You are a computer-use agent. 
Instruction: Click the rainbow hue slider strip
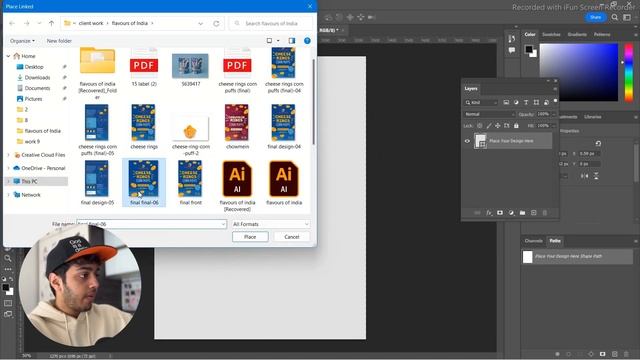tap(629, 72)
